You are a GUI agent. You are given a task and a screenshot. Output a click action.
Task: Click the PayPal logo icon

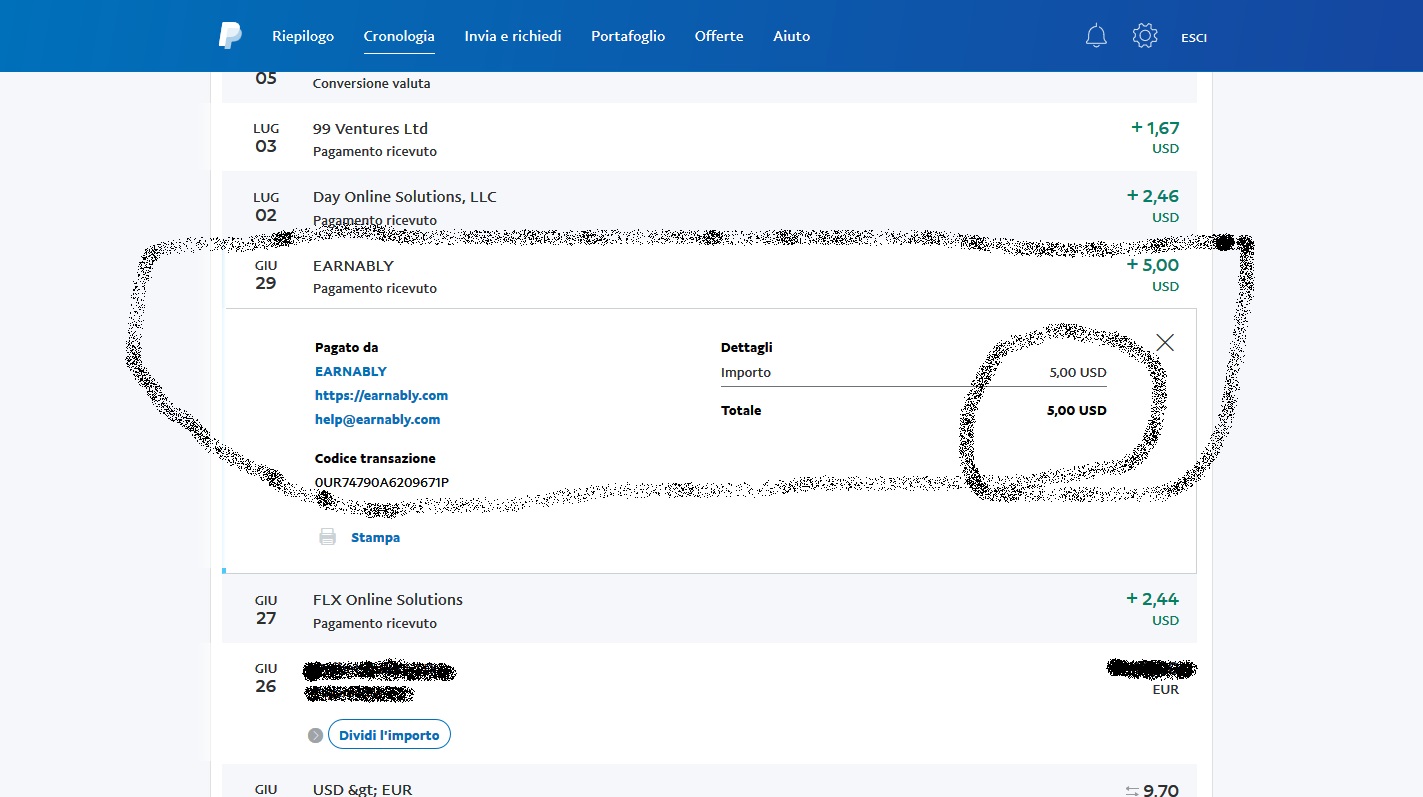[x=230, y=36]
